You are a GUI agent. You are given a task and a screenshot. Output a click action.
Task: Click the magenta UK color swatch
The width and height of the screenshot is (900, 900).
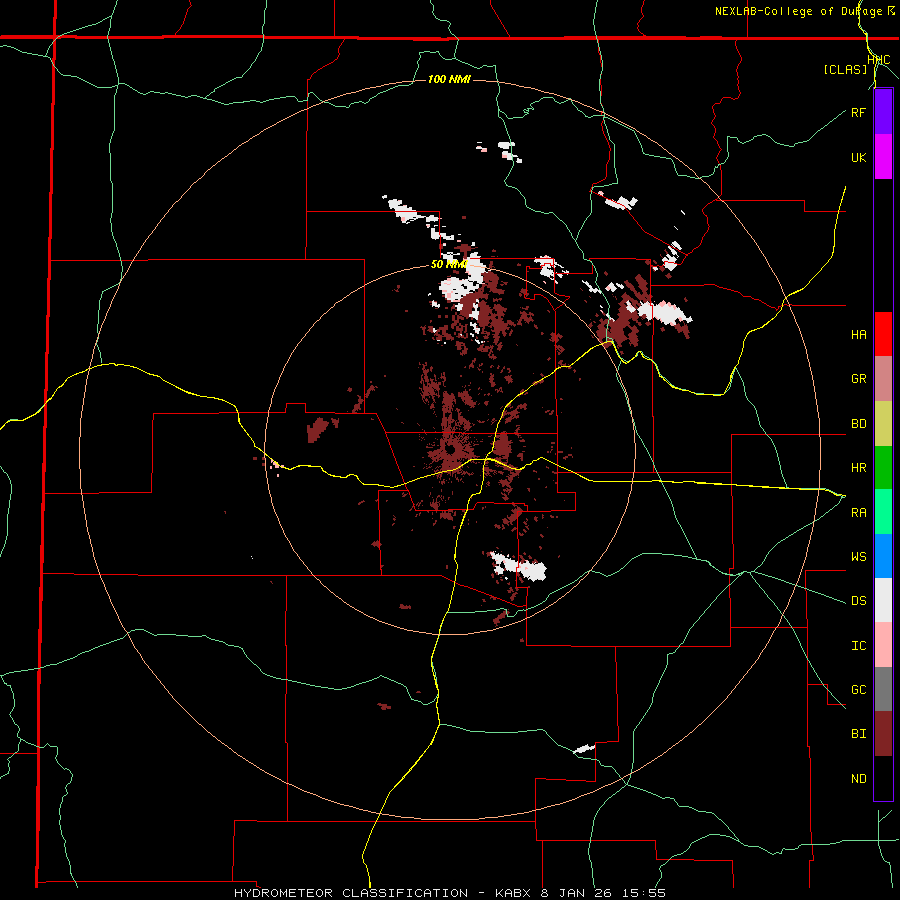coord(883,157)
